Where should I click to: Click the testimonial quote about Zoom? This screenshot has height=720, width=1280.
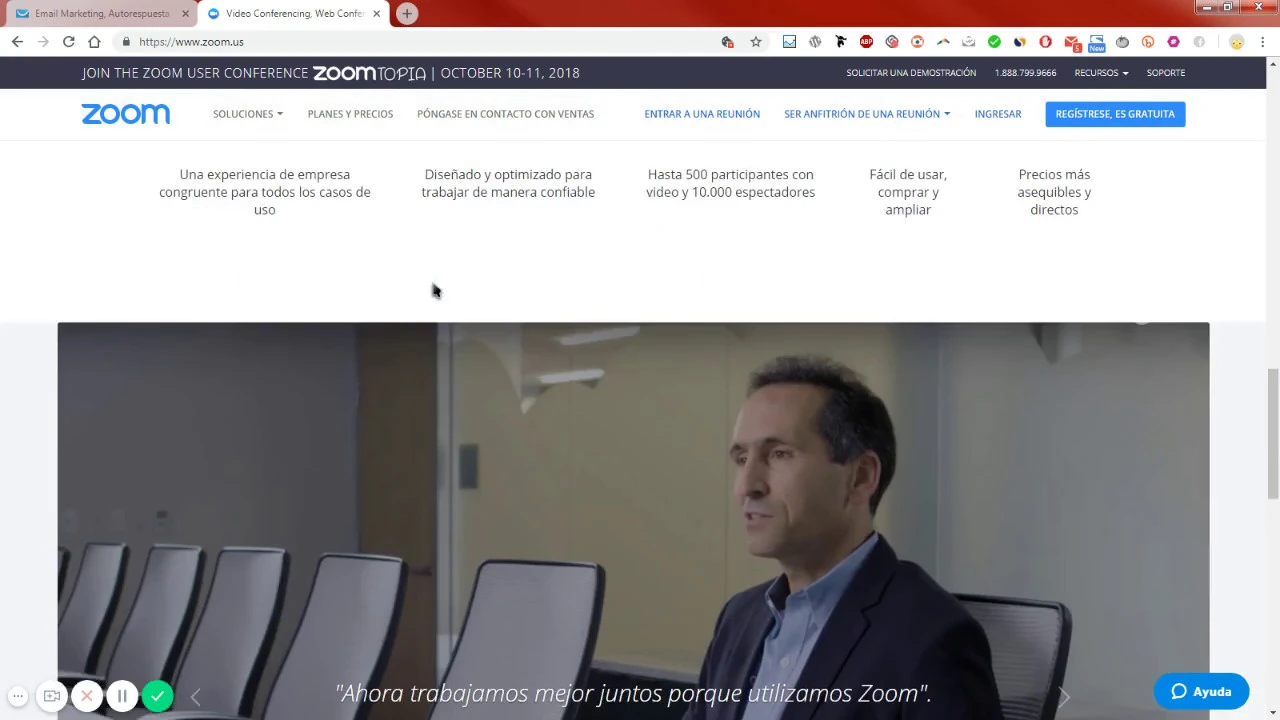pyautogui.click(x=633, y=693)
